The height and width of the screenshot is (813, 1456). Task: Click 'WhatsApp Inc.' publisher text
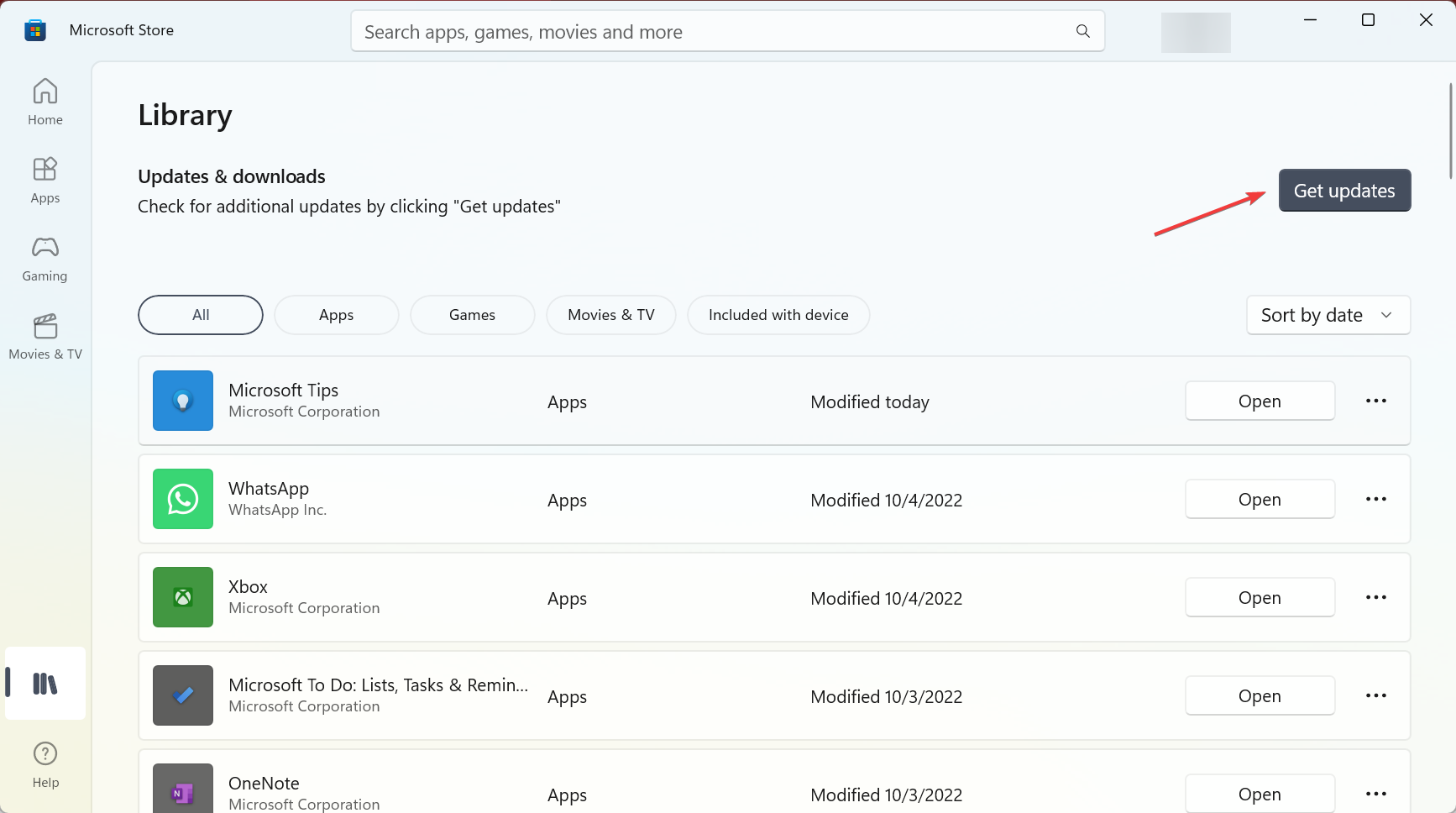278,510
